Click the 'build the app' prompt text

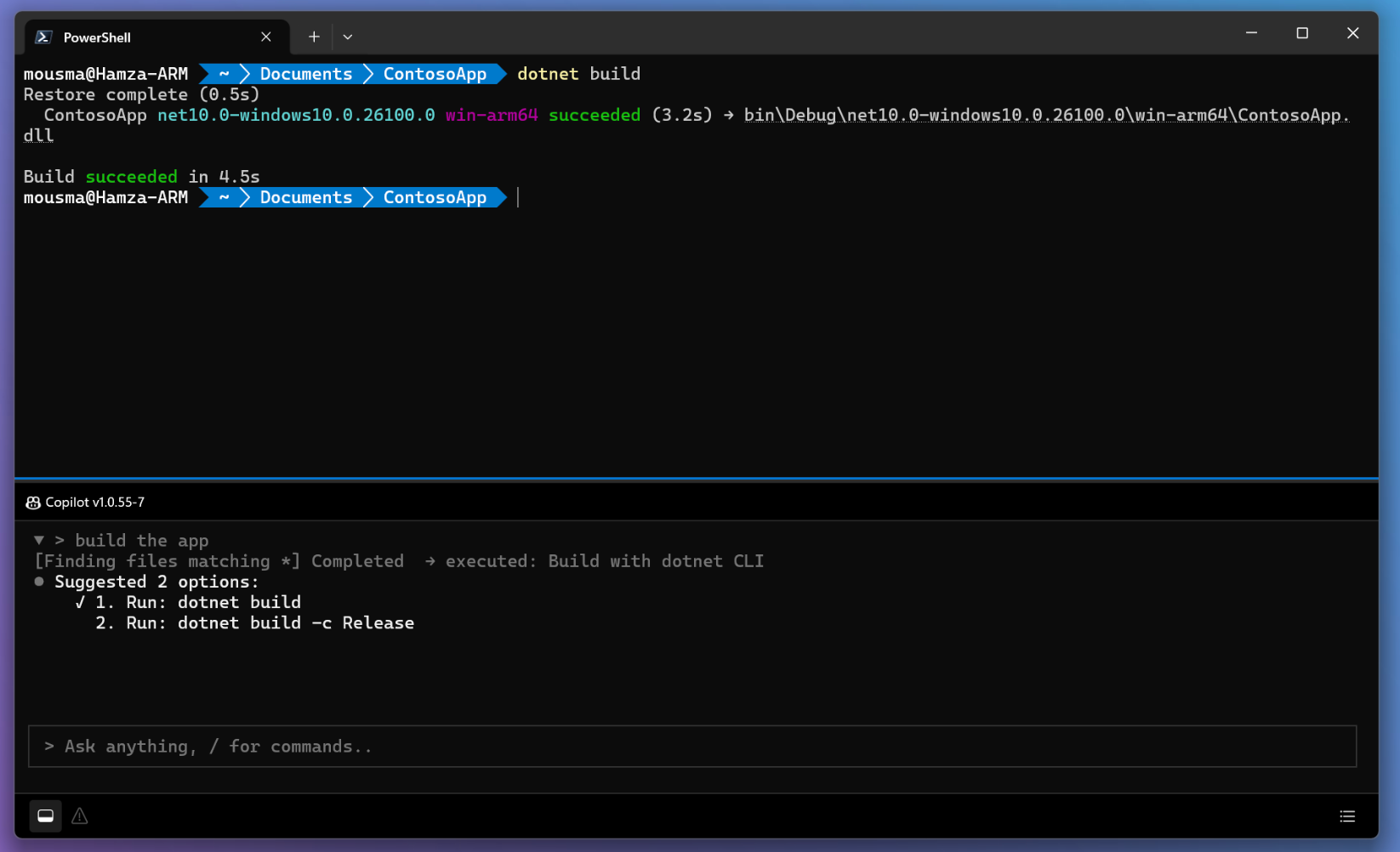coord(141,541)
